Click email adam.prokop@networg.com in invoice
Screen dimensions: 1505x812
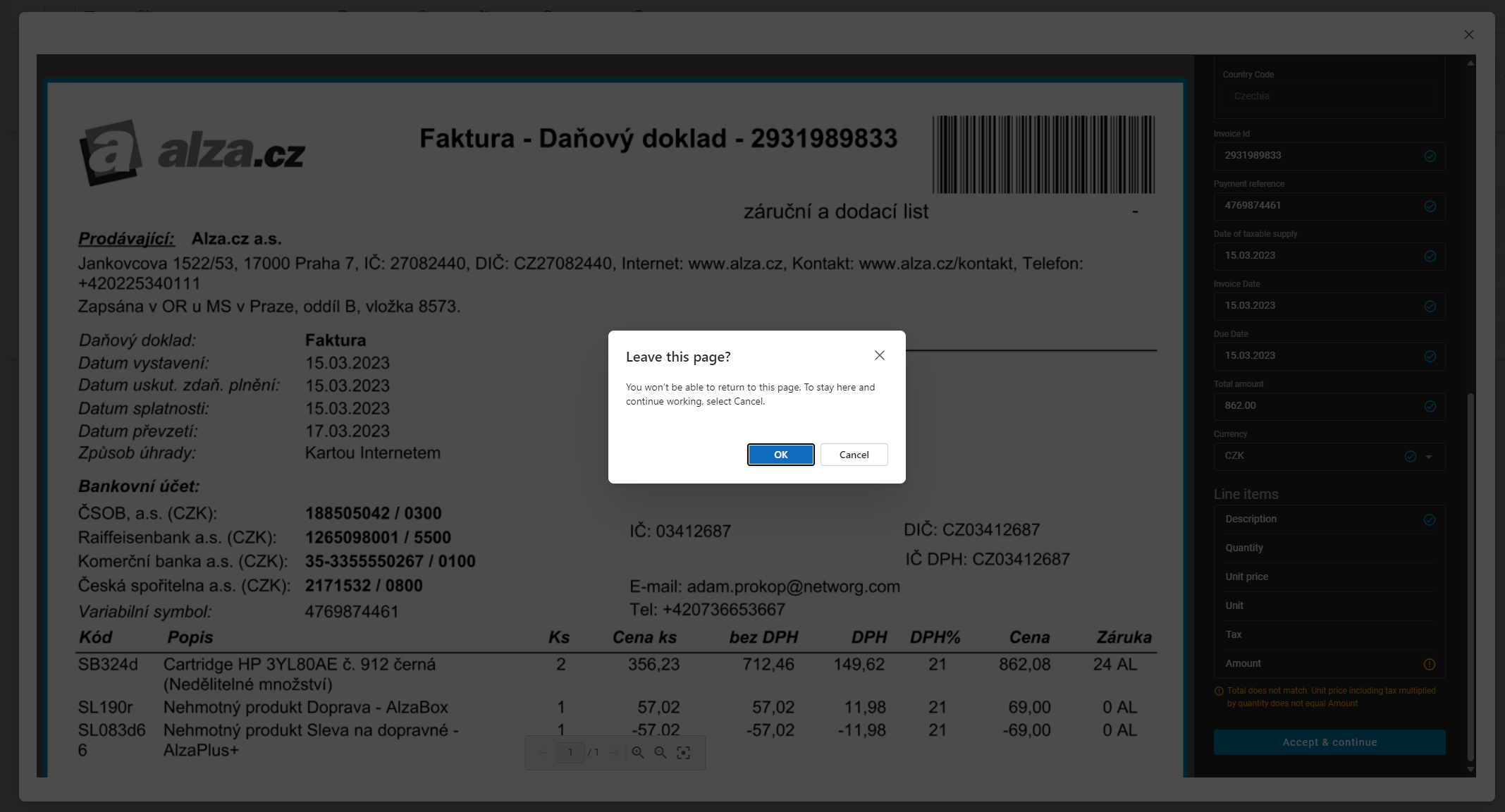pos(794,586)
